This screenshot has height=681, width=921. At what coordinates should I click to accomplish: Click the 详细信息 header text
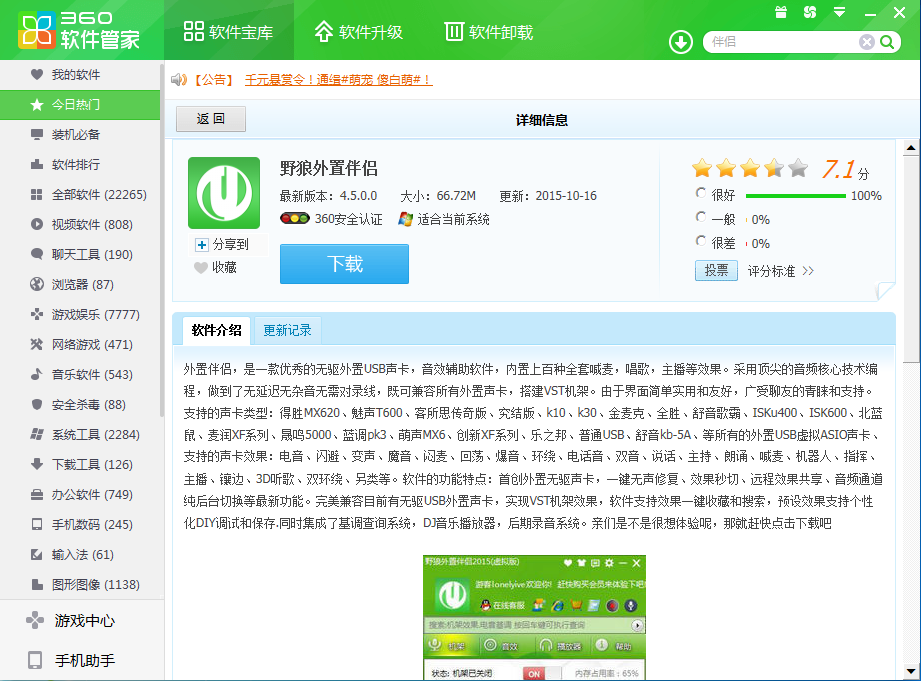click(542, 120)
